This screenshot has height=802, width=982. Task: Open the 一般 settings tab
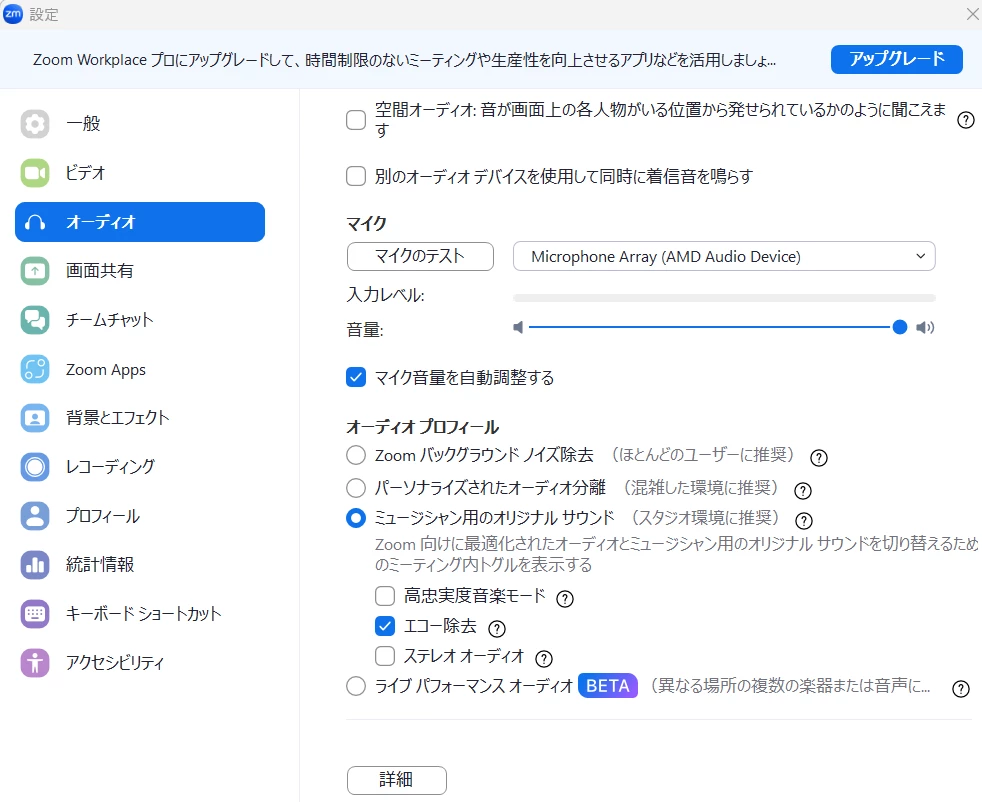140,124
